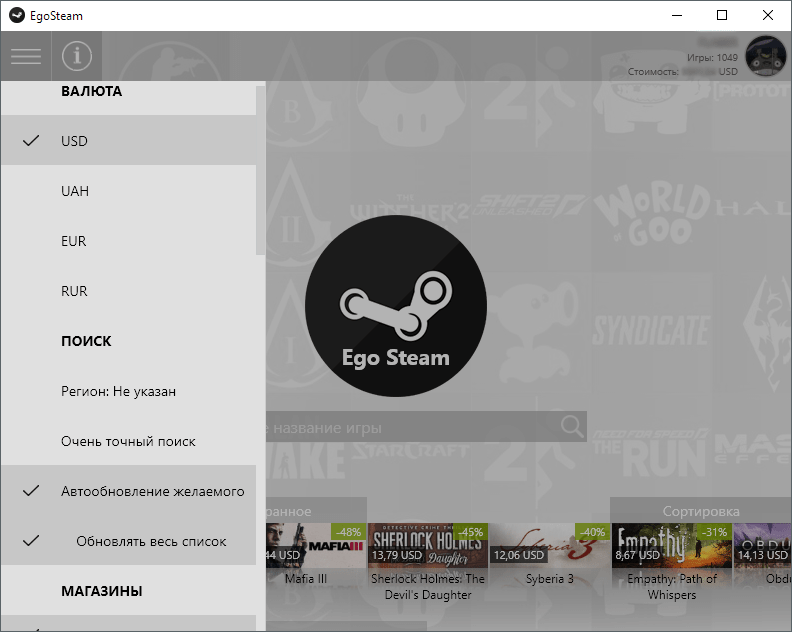Click the game name search field
Viewport: 792px width, 632px height.
click(x=413, y=427)
